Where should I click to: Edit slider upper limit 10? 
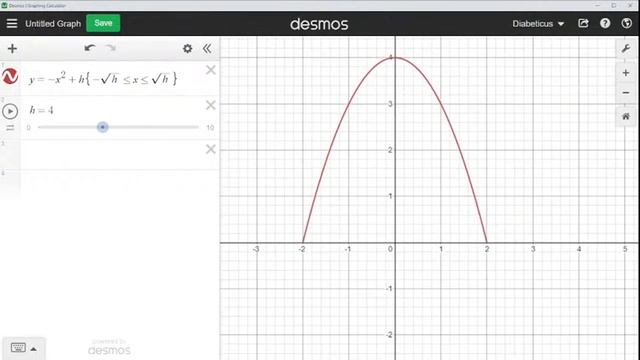[x=210, y=128]
